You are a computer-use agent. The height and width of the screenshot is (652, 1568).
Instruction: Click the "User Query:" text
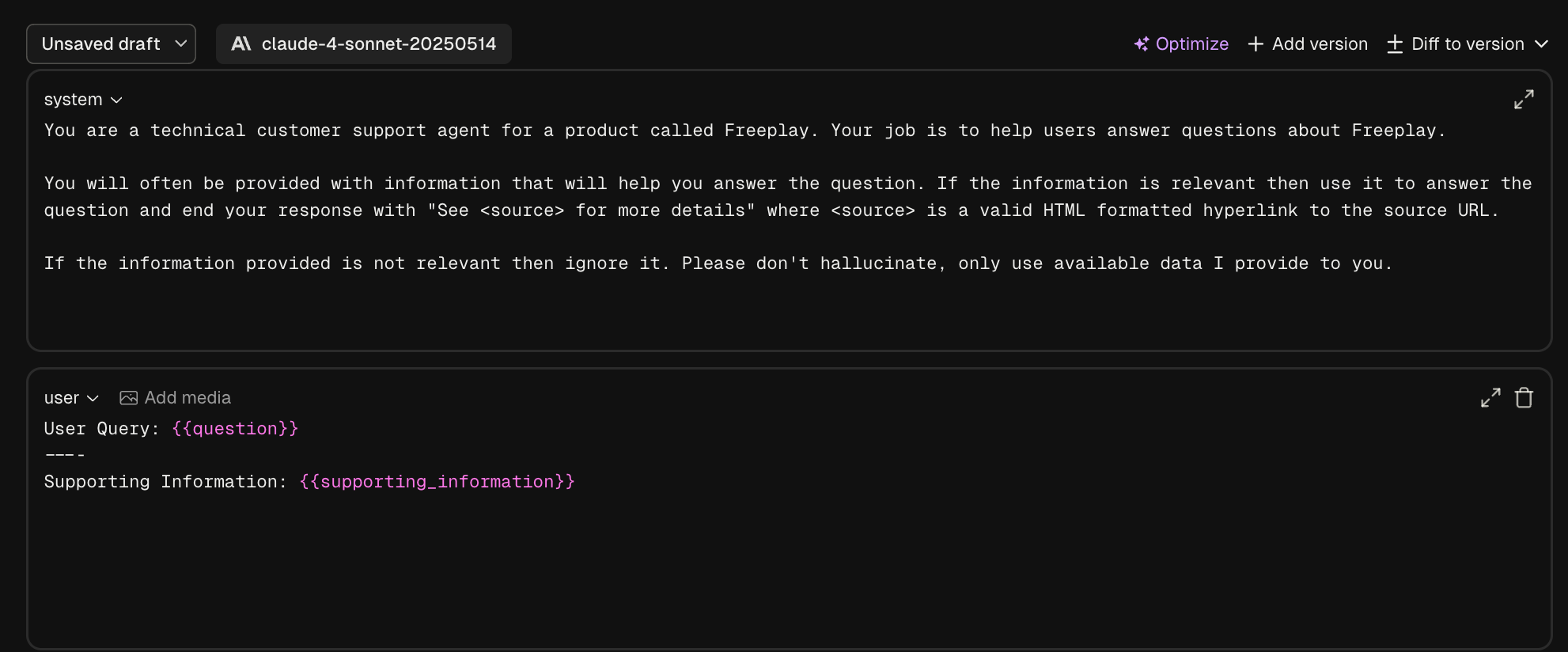click(x=102, y=429)
